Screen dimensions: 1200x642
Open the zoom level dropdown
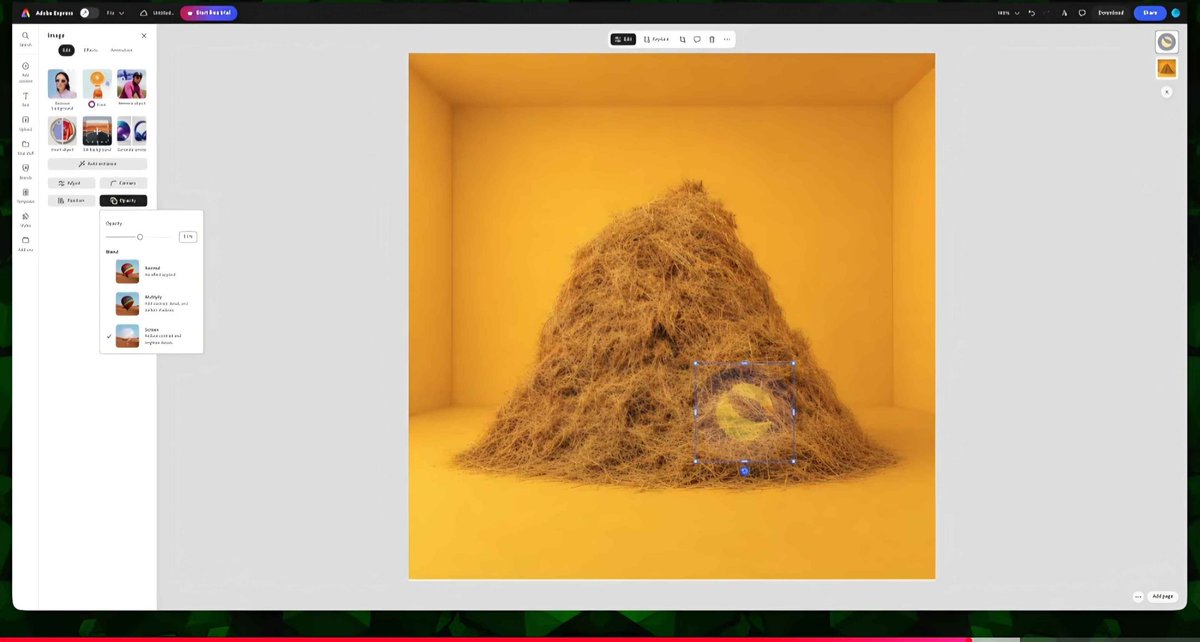pyautogui.click(x=1008, y=13)
